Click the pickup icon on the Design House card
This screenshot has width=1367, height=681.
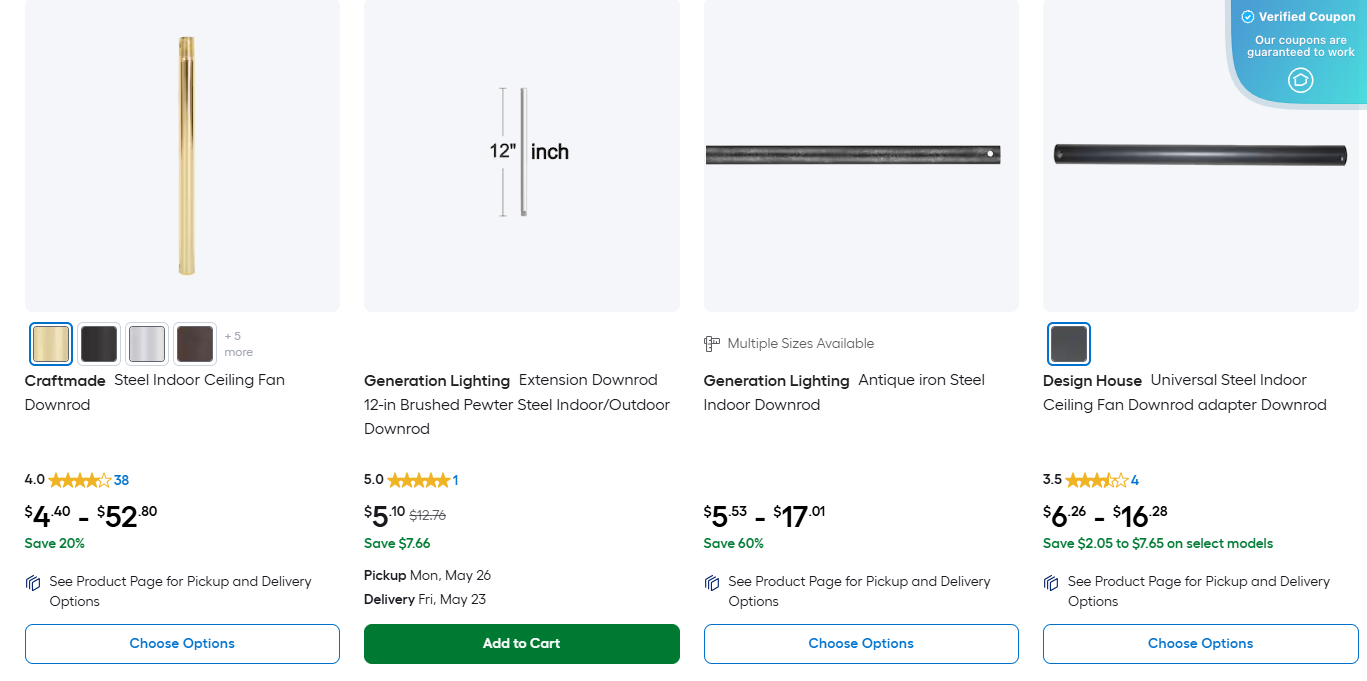coord(1050,582)
